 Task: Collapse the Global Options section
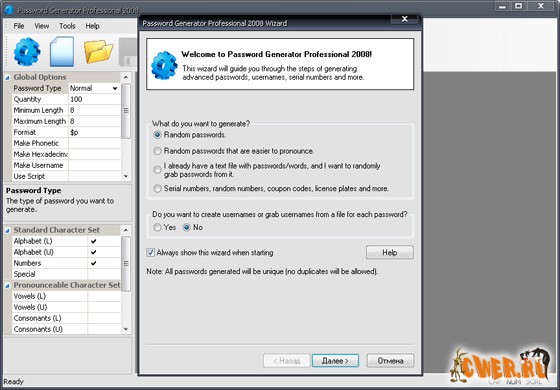pos(8,78)
